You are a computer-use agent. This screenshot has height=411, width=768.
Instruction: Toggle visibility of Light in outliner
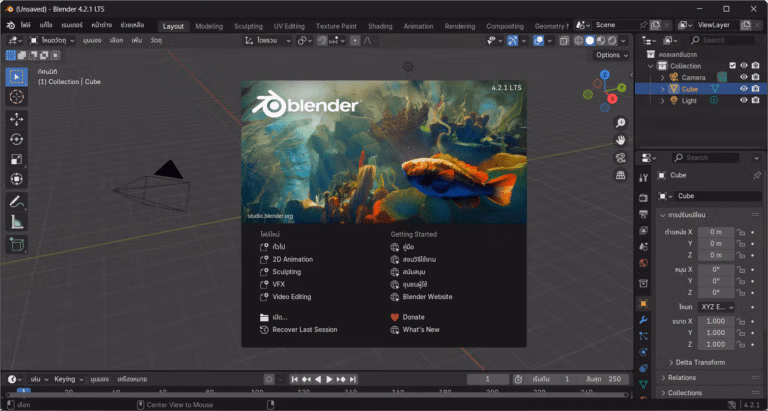[744, 100]
